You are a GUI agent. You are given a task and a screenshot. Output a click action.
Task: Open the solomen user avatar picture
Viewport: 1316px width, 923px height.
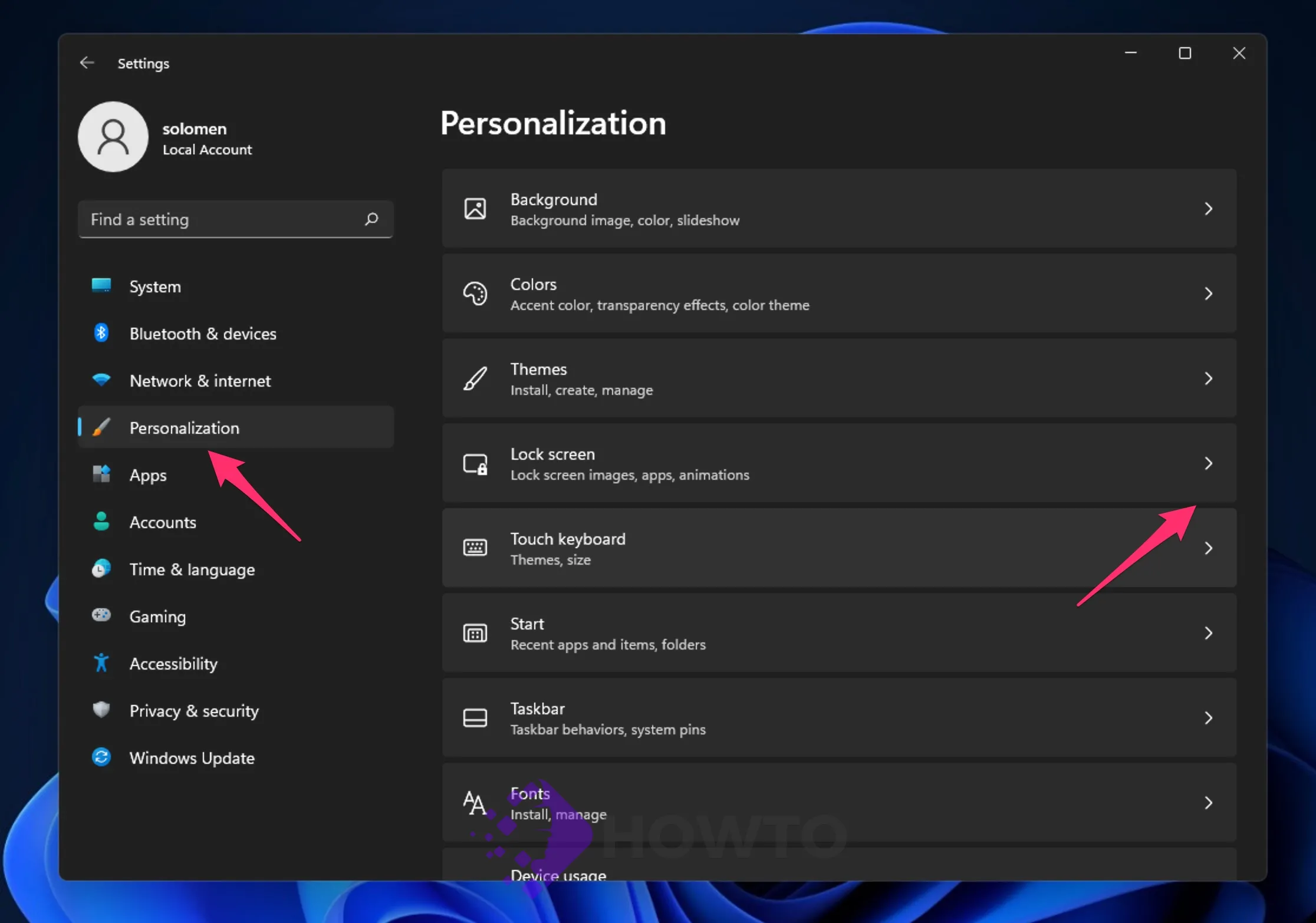pos(113,136)
